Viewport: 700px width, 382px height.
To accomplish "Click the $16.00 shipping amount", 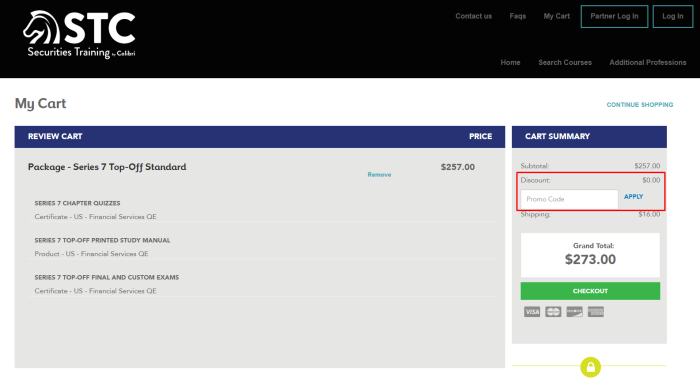I will coord(649,214).
